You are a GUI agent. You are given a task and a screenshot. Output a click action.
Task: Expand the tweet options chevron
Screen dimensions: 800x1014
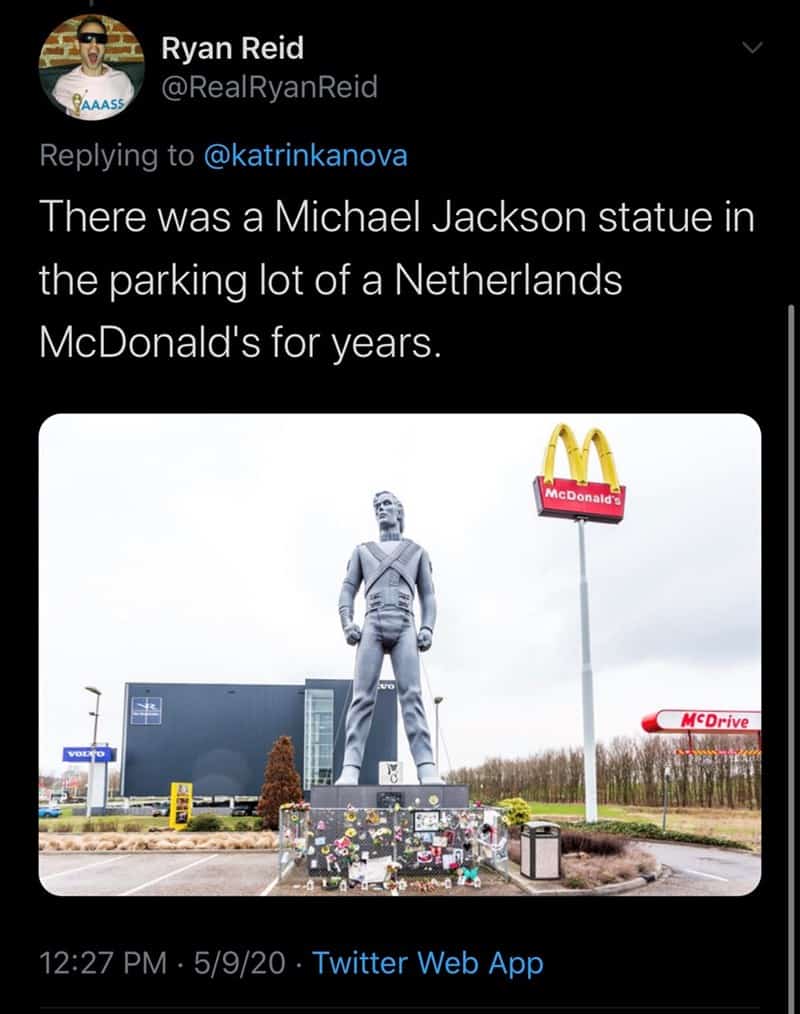752,47
